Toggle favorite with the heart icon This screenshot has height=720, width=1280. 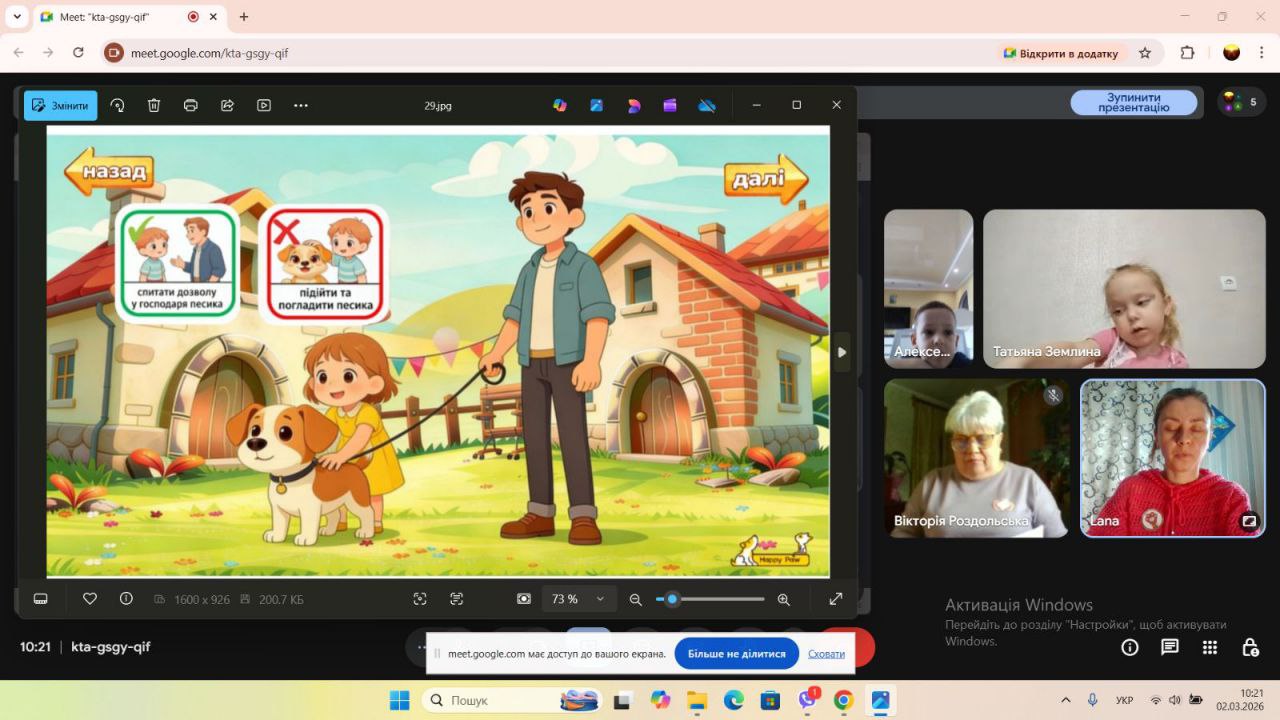coord(90,599)
